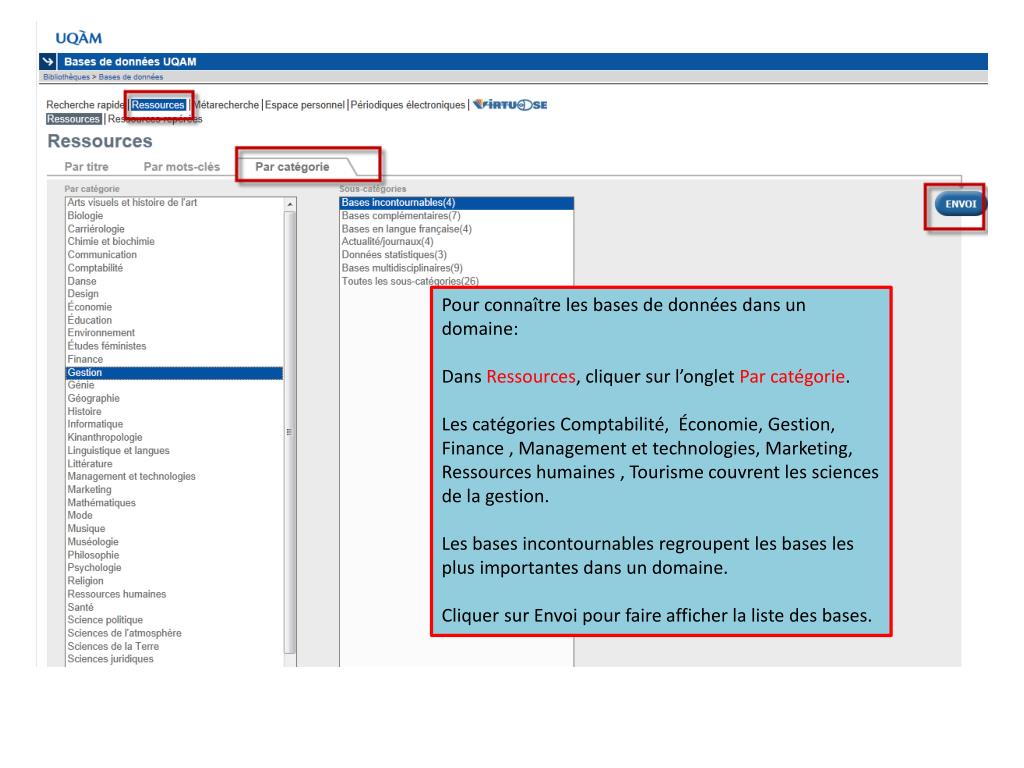Select the Finance category
Viewport: 1024px width, 768px height.
coord(174,359)
